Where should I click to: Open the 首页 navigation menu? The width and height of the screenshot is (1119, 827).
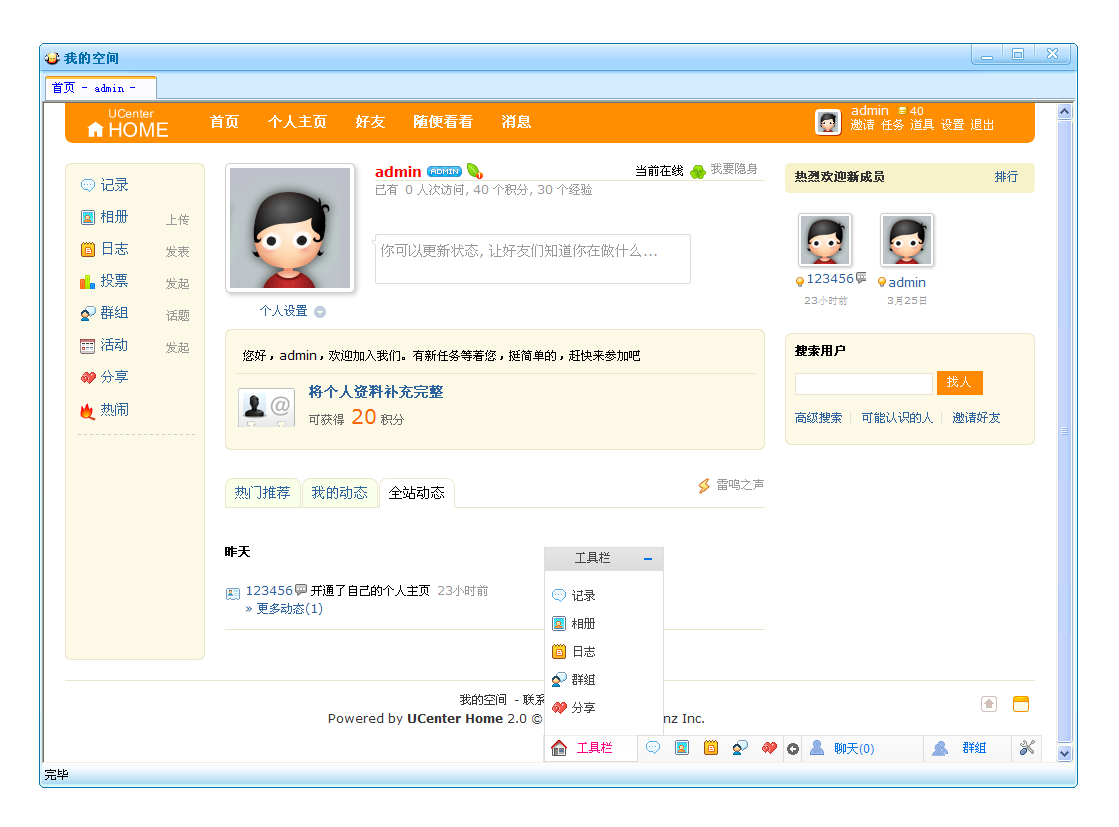[x=224, y=122]
